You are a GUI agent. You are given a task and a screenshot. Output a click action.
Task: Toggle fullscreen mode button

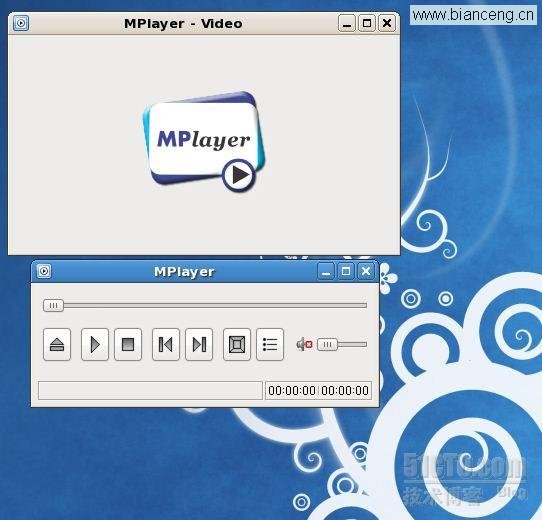tap(237, 344)
